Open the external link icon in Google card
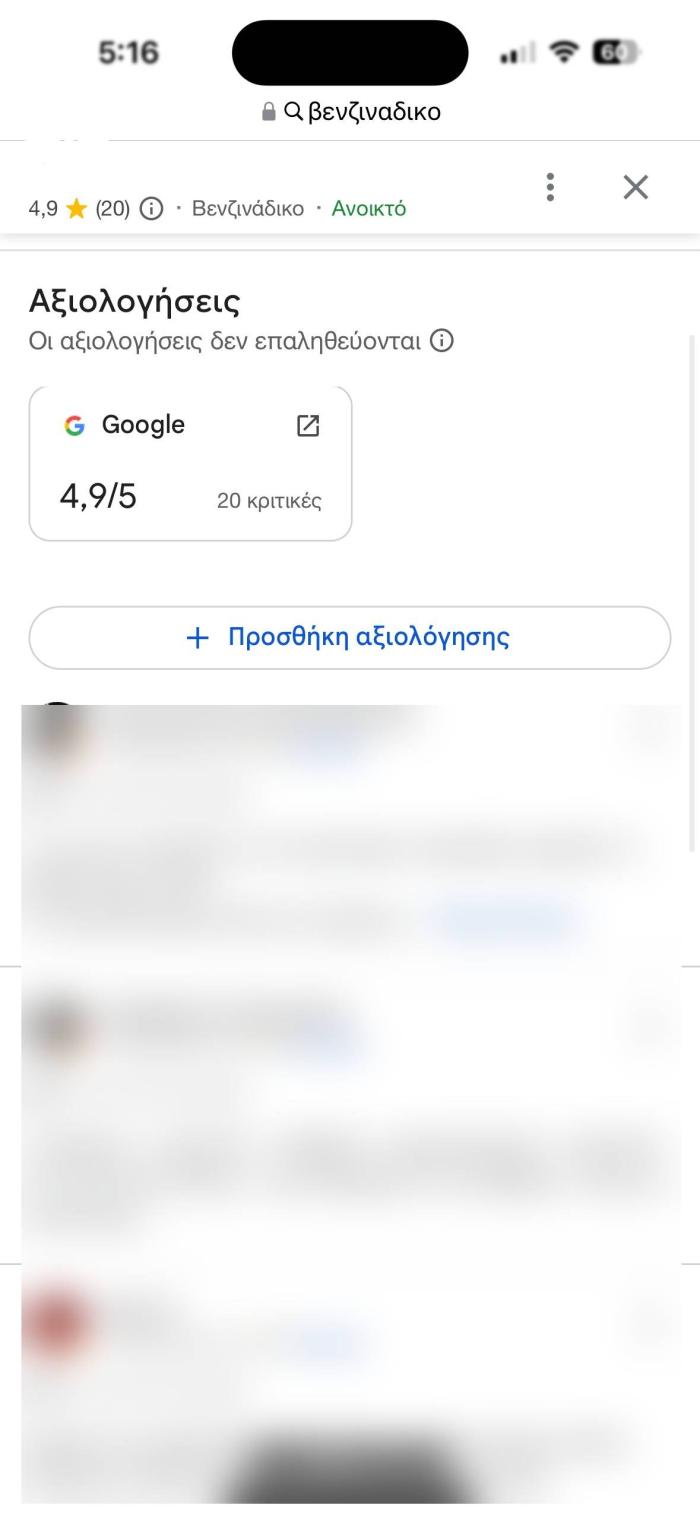This screenshot has height=1518, width=700. 308,425
